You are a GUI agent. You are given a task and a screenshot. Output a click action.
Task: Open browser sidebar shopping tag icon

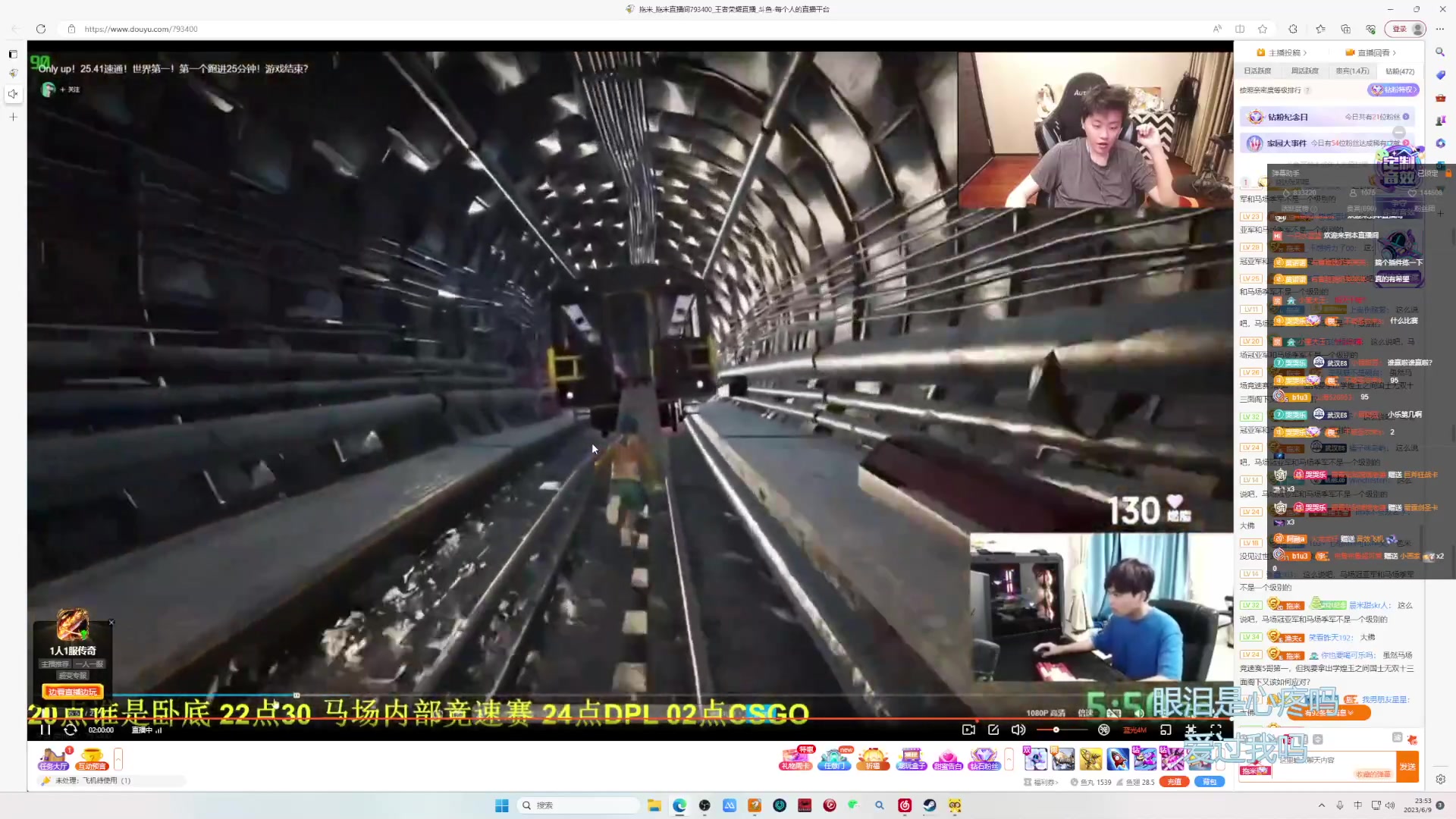[1440, 75]
